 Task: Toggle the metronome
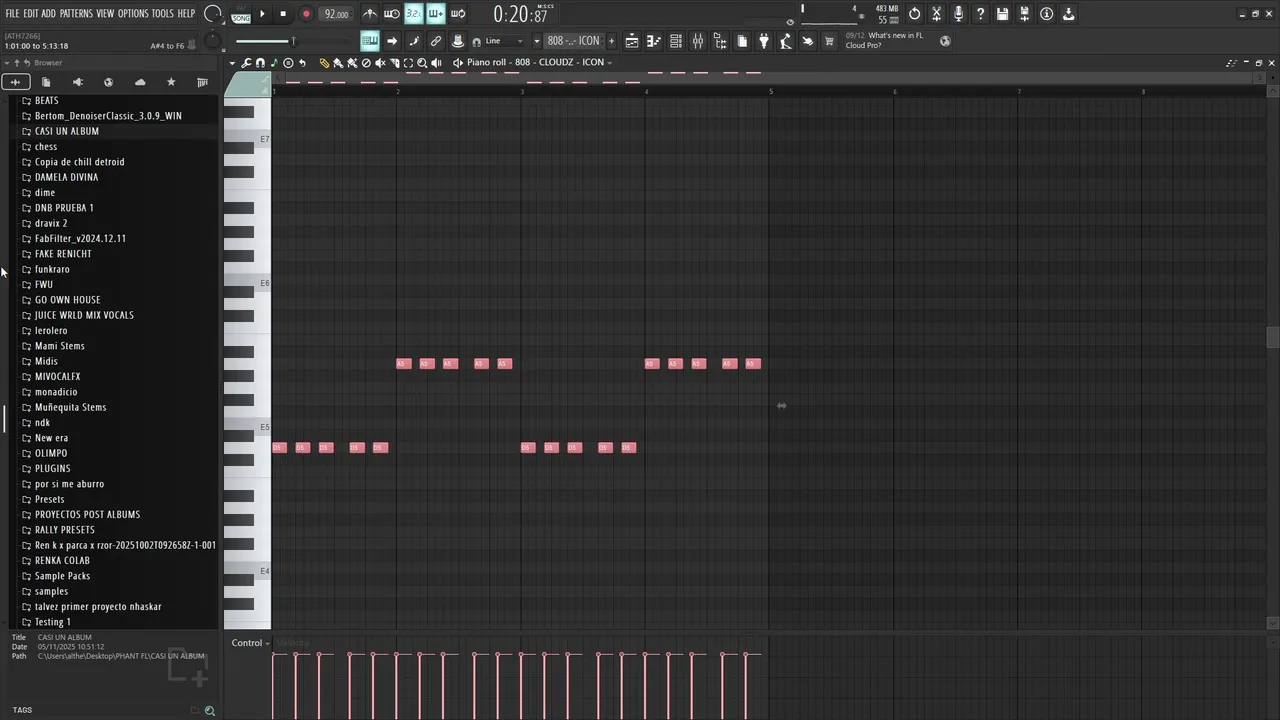pos(370,14)
